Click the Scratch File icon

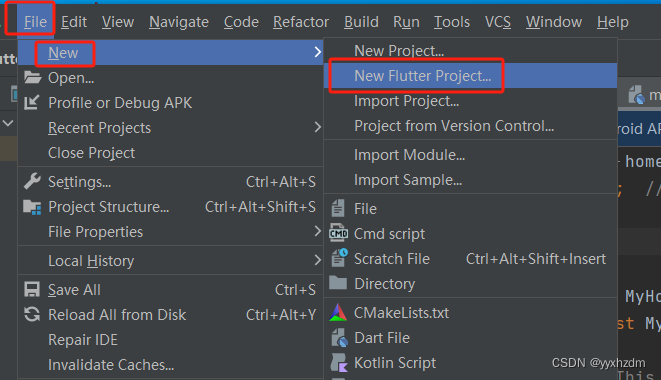click(x=339, y=258)
